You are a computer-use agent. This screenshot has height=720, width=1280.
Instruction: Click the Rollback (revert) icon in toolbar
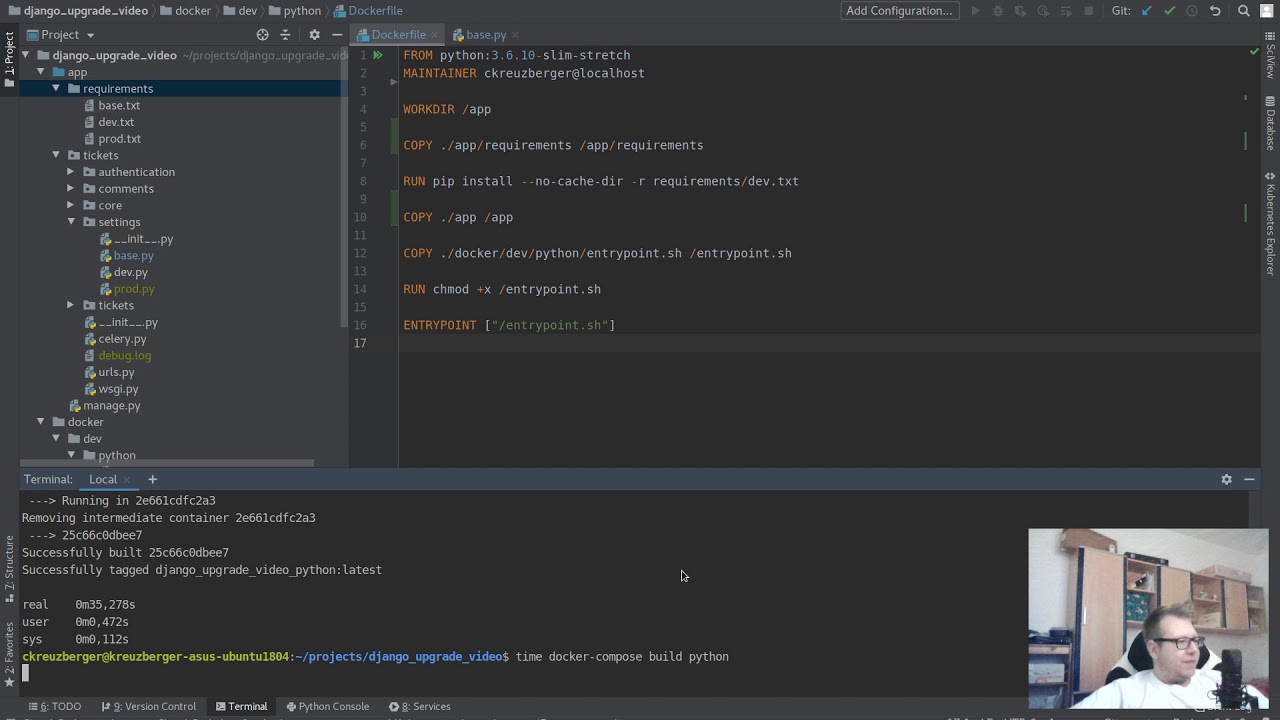[1215, 11]
